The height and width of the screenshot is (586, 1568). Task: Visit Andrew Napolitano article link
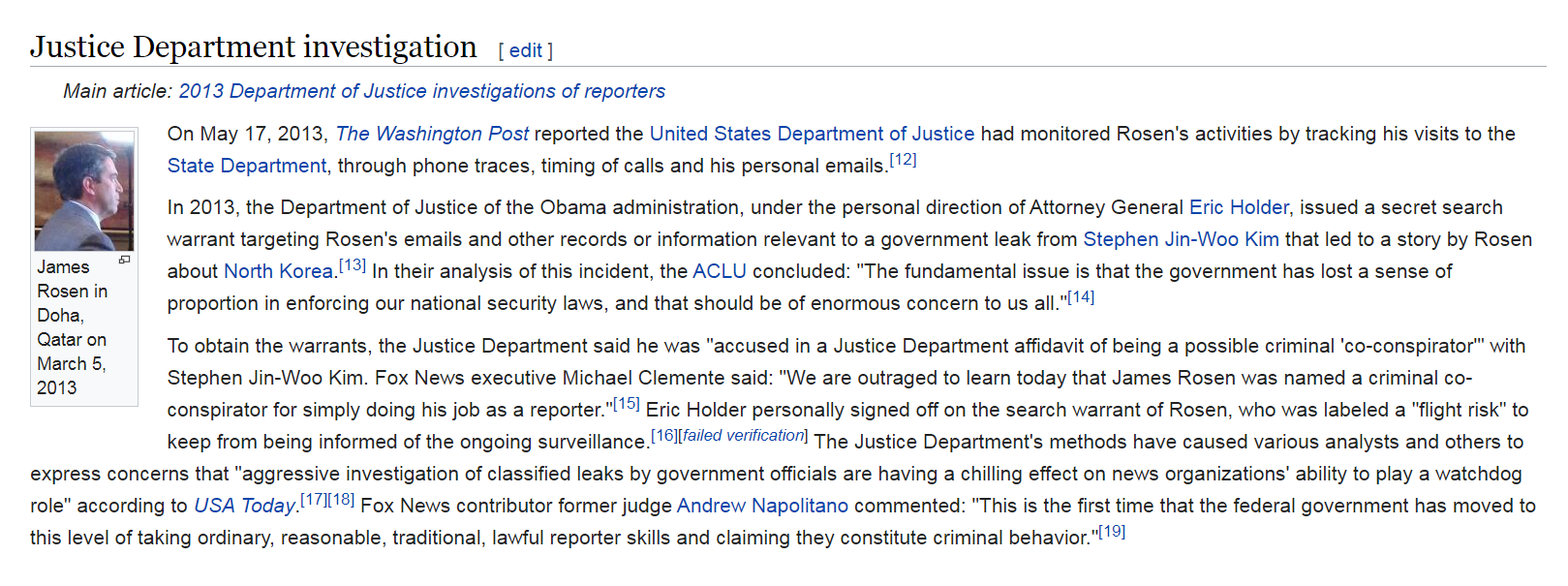click(762, 506)
